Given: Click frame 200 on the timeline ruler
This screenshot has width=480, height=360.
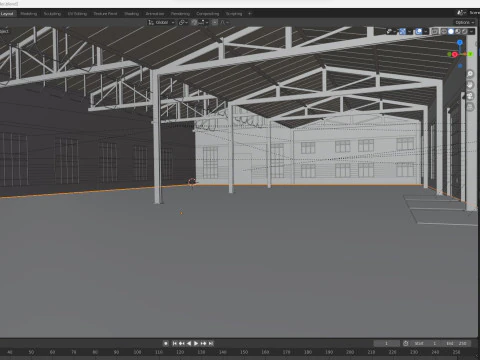Looking at the screenshot, I should pyautogui.click(x=350, y=352).
